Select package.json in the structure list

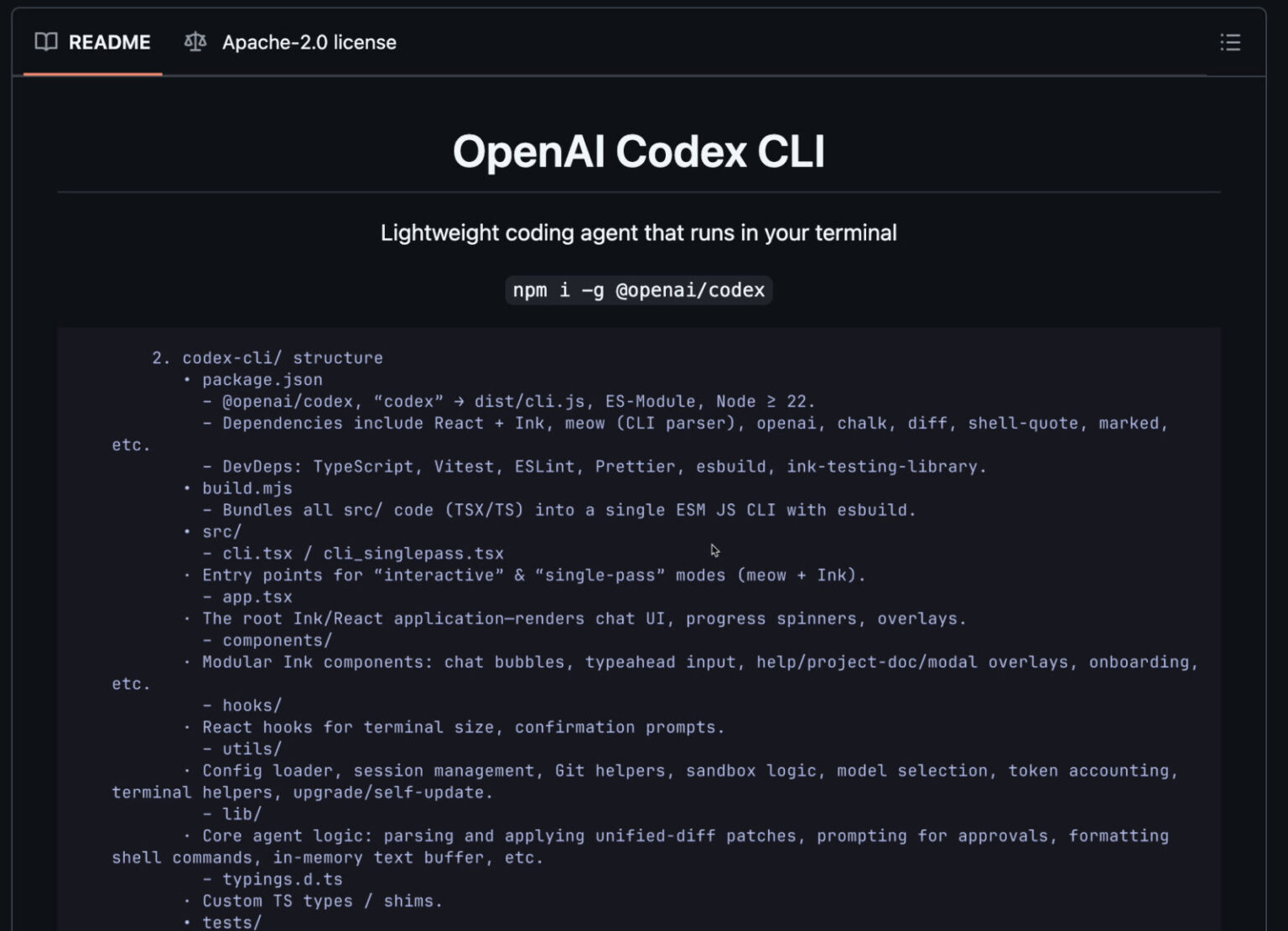click(x=262, y=379)
